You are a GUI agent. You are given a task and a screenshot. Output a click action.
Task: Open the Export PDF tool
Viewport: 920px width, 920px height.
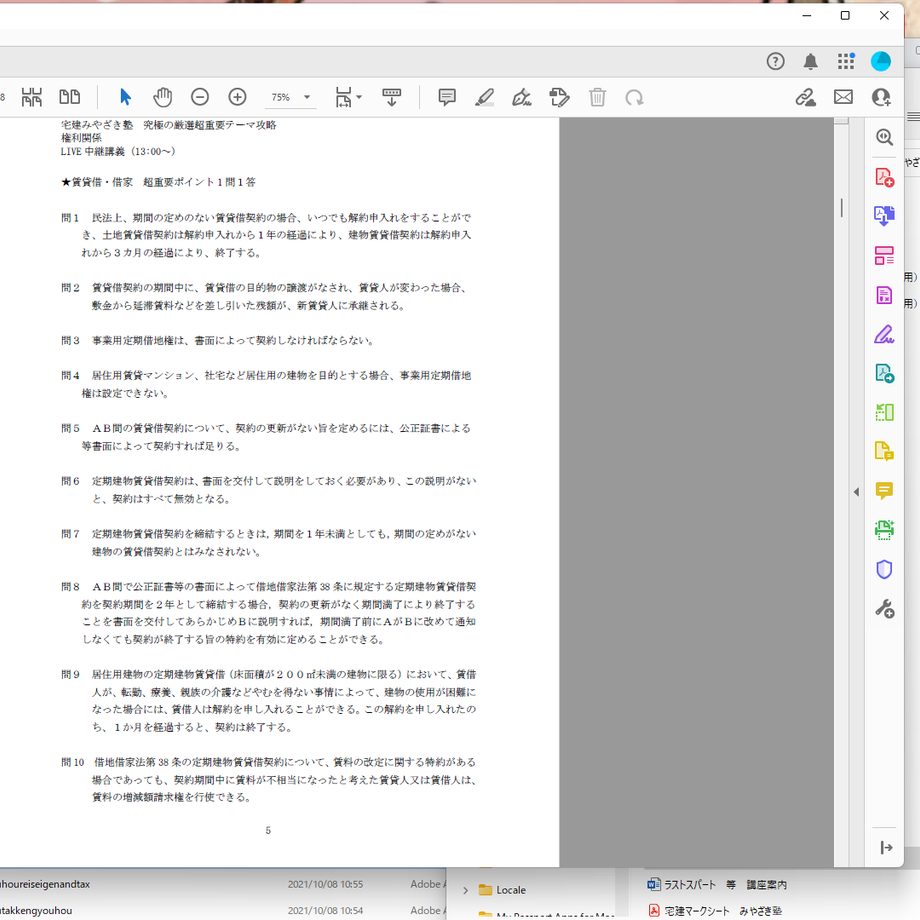coord(884,216)
